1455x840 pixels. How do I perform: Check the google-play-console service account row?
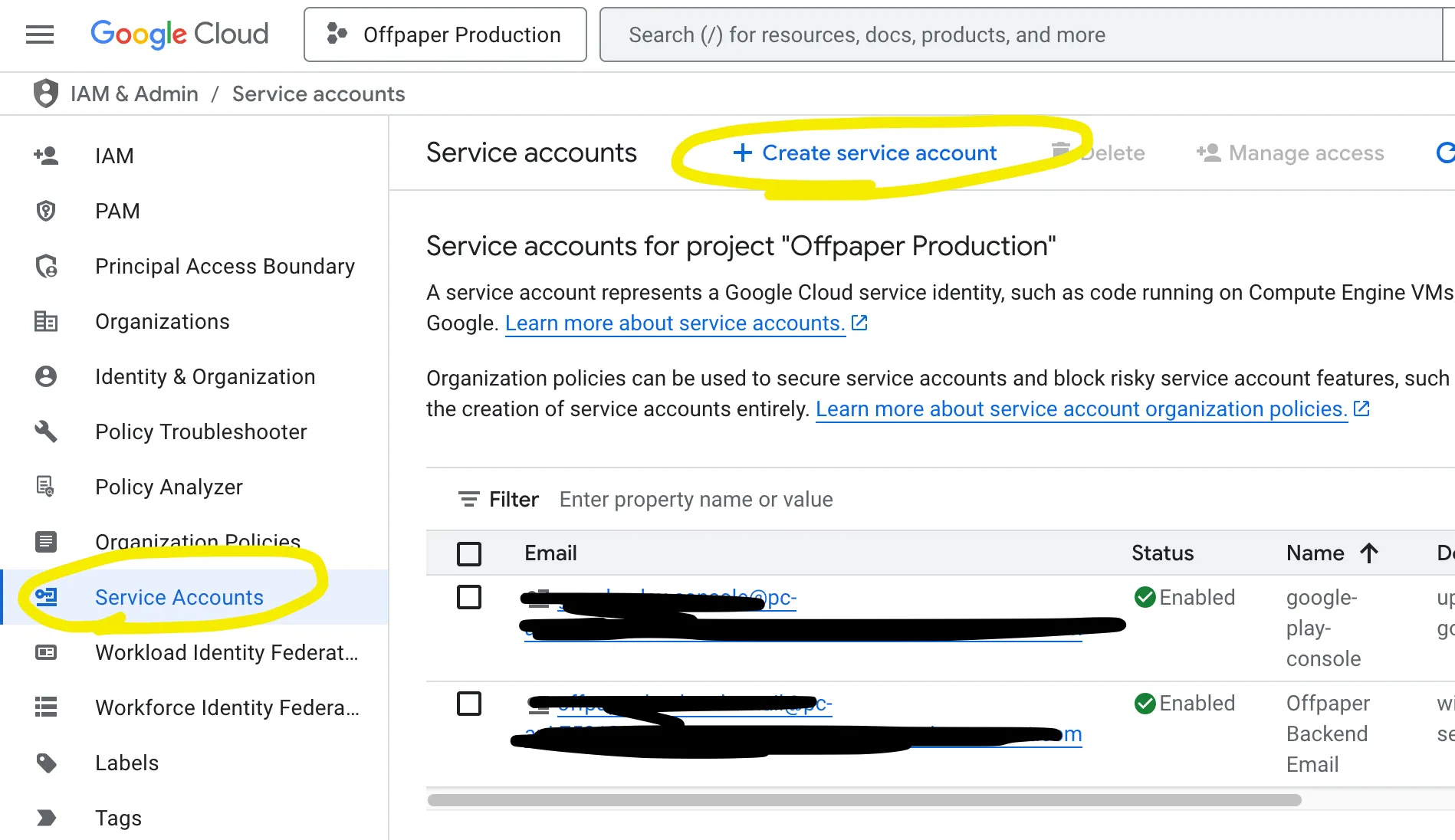[x=469, y=597]
